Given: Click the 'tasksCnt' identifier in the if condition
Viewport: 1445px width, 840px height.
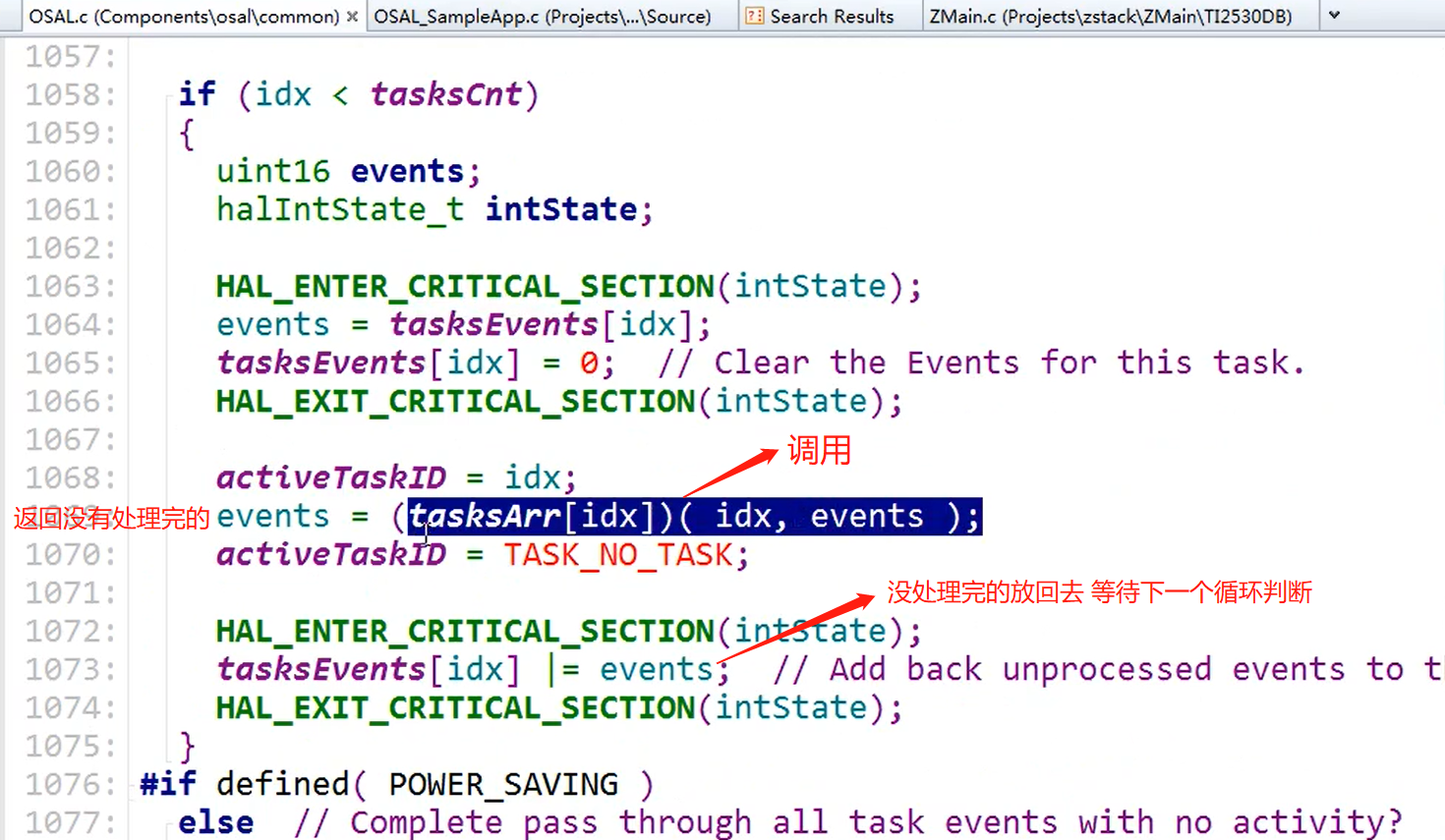Looking at the screenshot, I should [x=445, y=95].
